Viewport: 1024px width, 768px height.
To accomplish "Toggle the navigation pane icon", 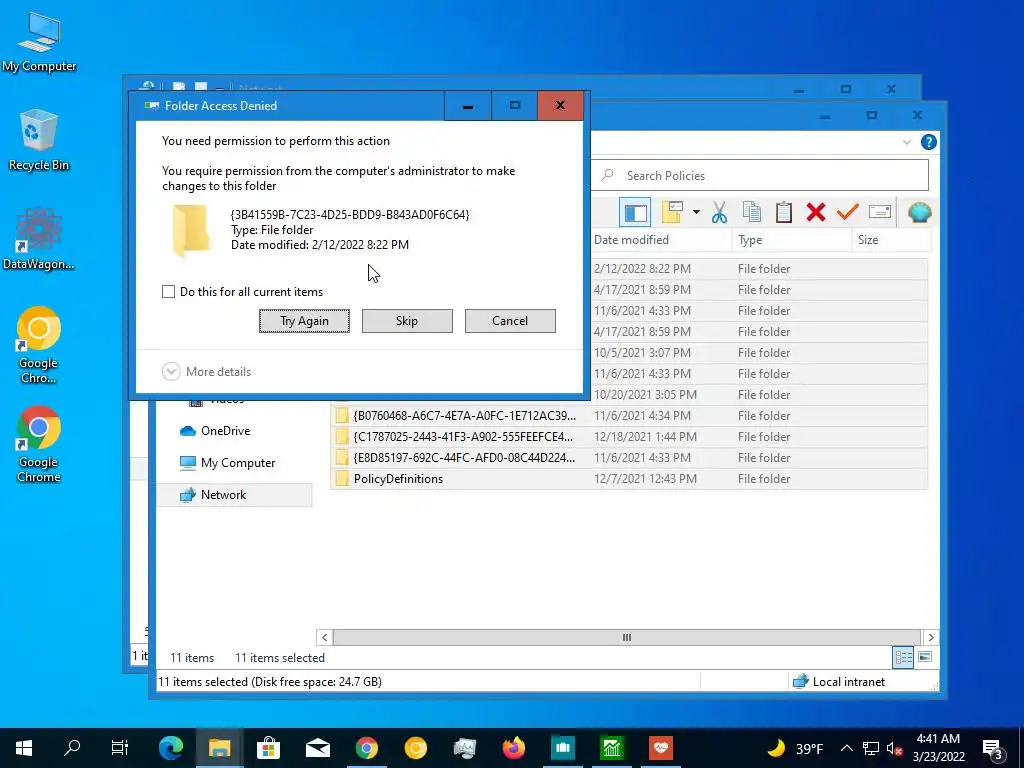I will click(635, 212).
